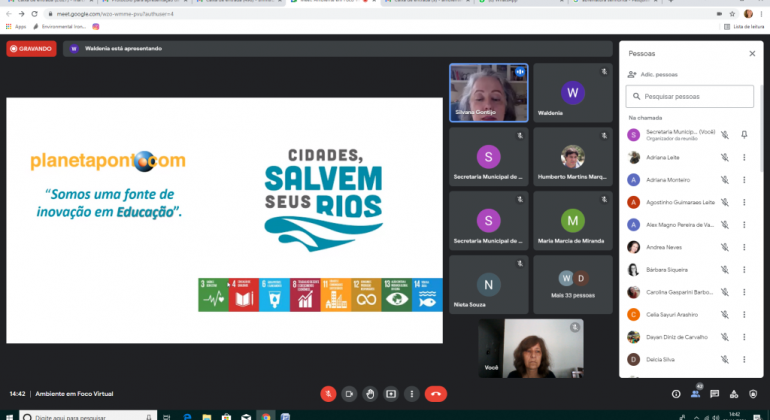Image resolution: width=770 pixels, height=420 pixels.
Task: Click the Waldenia está apresentando banner
Action: (x=337, y=49)
